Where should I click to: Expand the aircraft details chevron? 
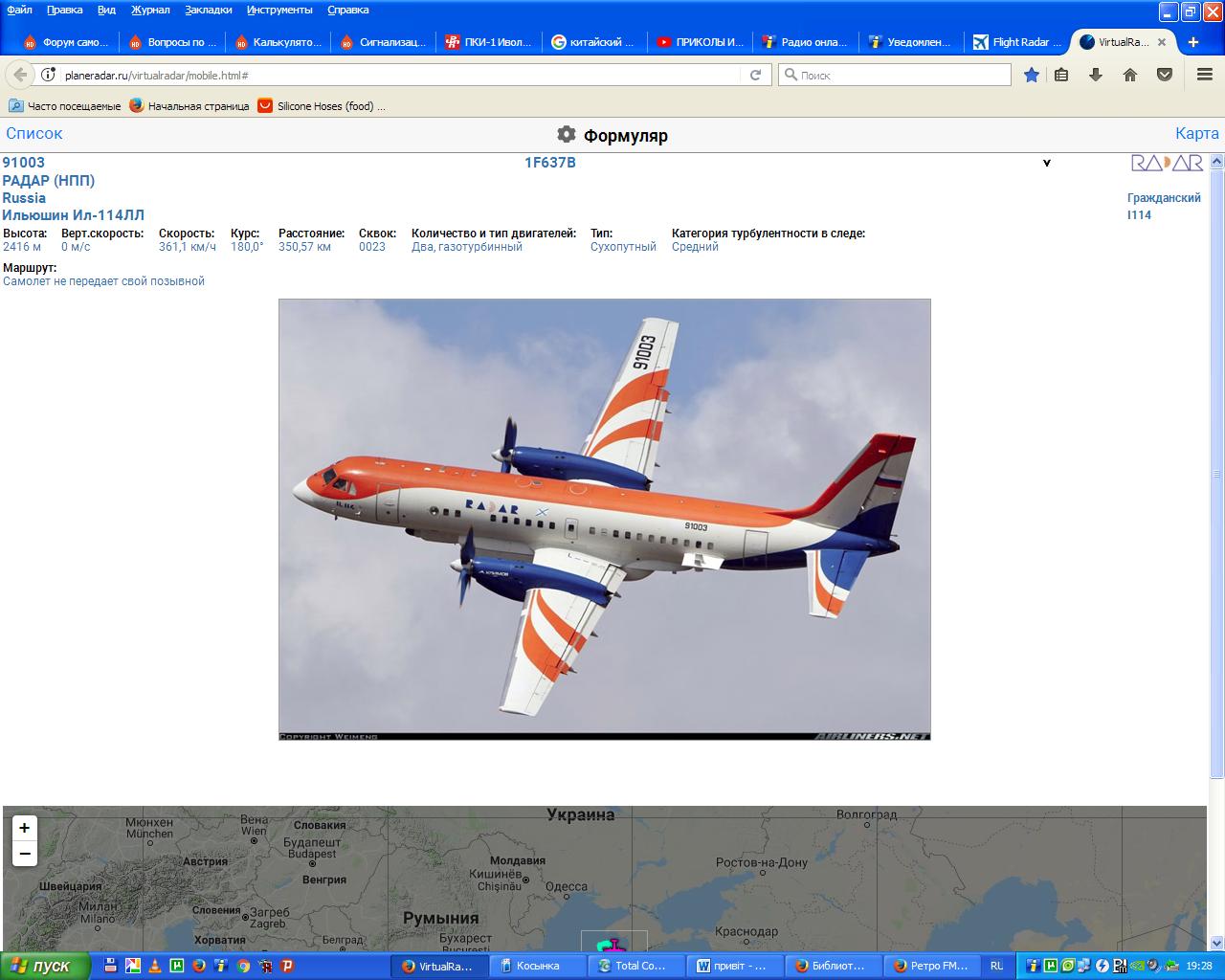1046,163
